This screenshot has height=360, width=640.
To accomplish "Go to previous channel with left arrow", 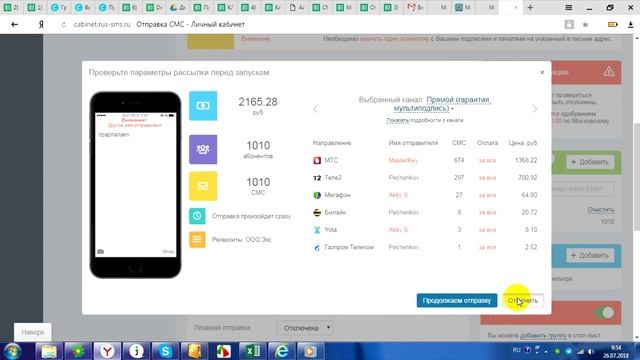I will [316, 109].
